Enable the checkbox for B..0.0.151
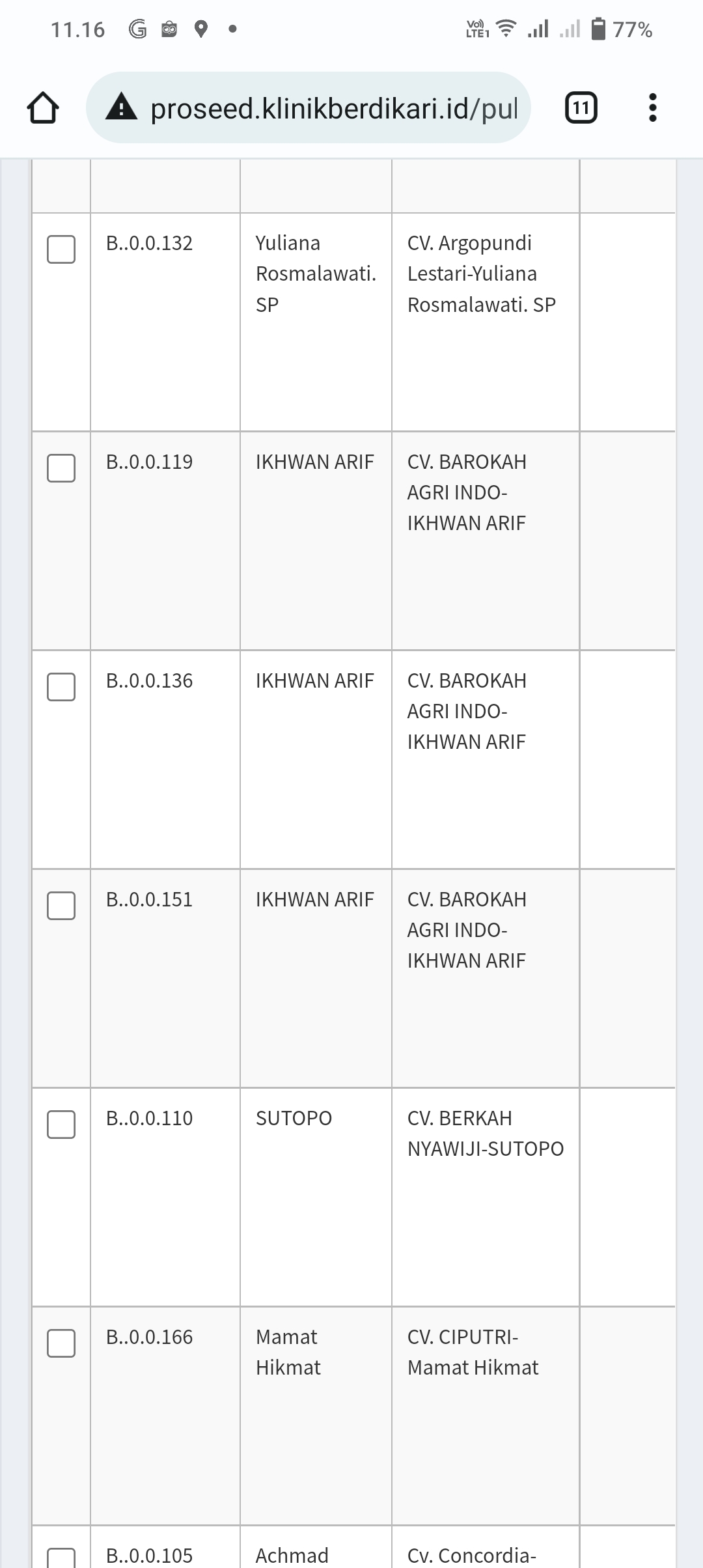The image size is (703, 1568). click(61, 906)
